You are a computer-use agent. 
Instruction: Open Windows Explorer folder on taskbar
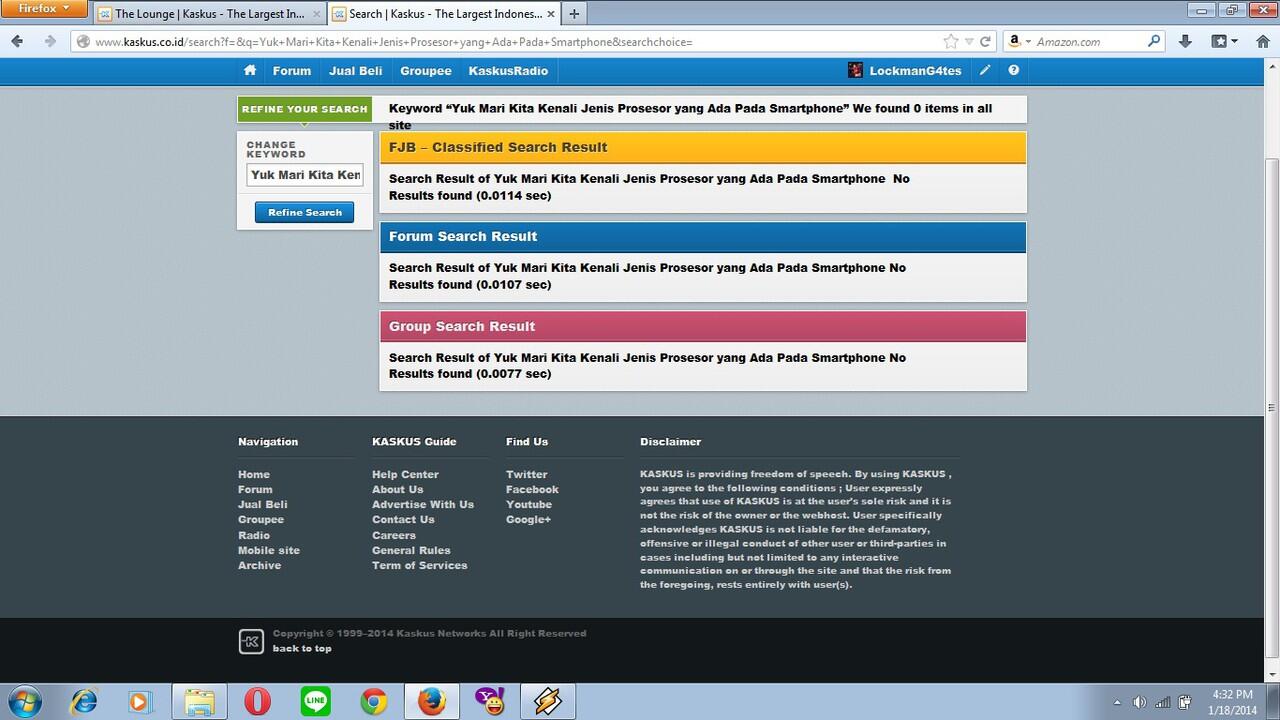pos(200,701)
